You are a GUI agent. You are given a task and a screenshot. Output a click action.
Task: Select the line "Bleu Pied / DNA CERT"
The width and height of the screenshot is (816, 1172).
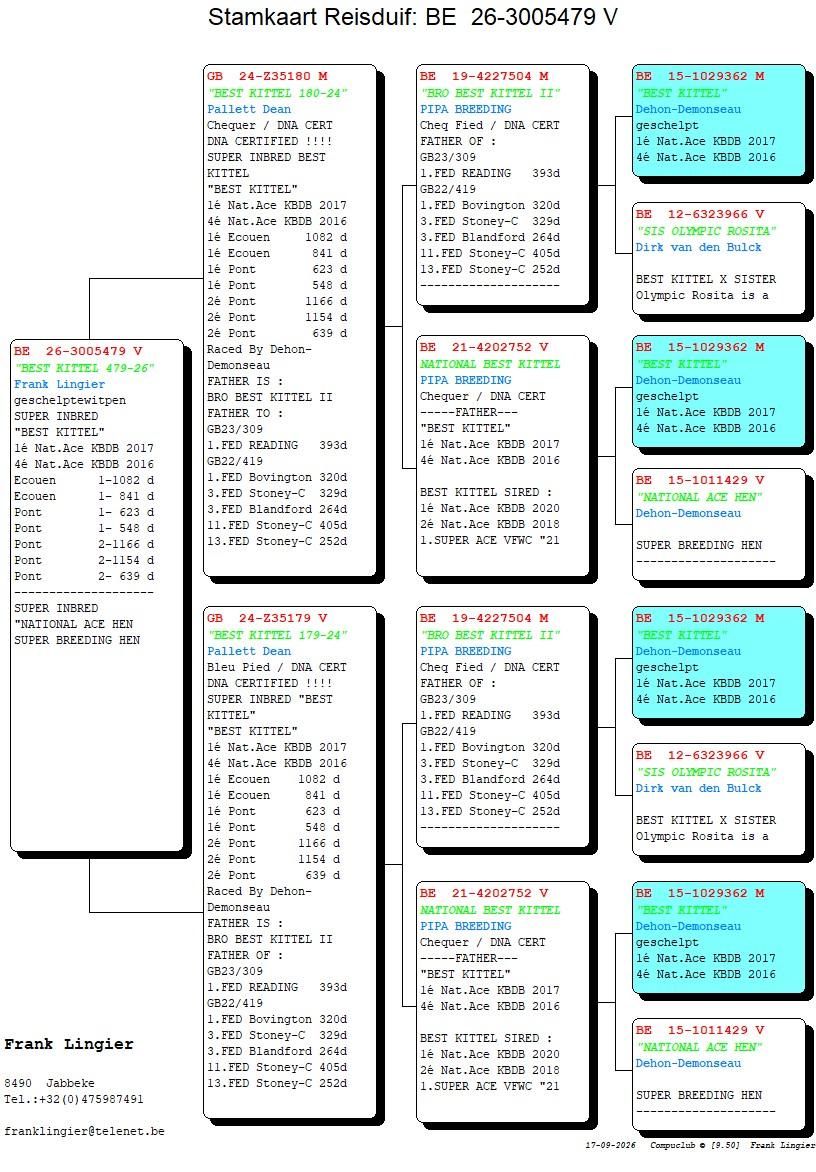pos(277,667)
